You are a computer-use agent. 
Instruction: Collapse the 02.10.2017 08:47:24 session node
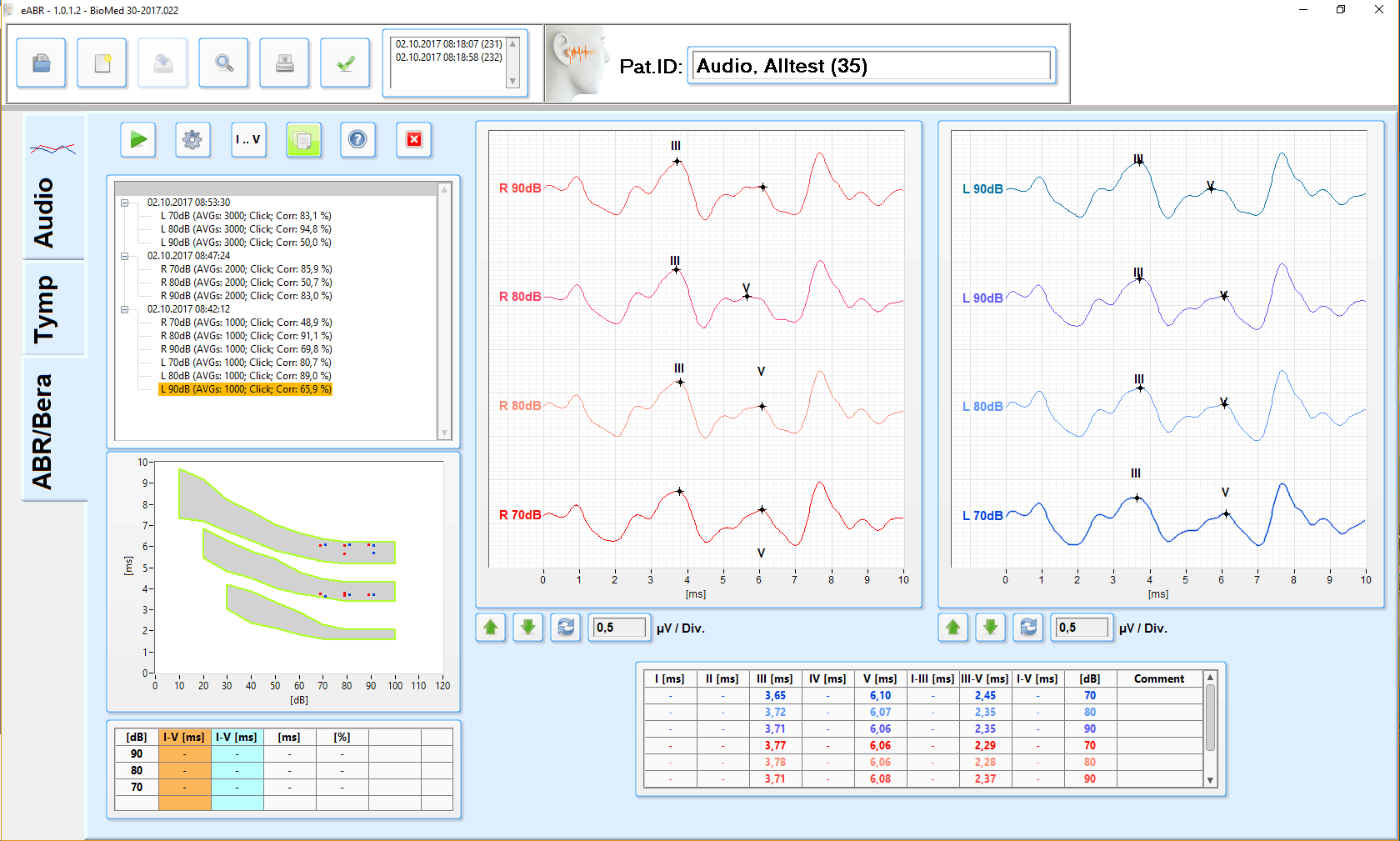(124, 256)
